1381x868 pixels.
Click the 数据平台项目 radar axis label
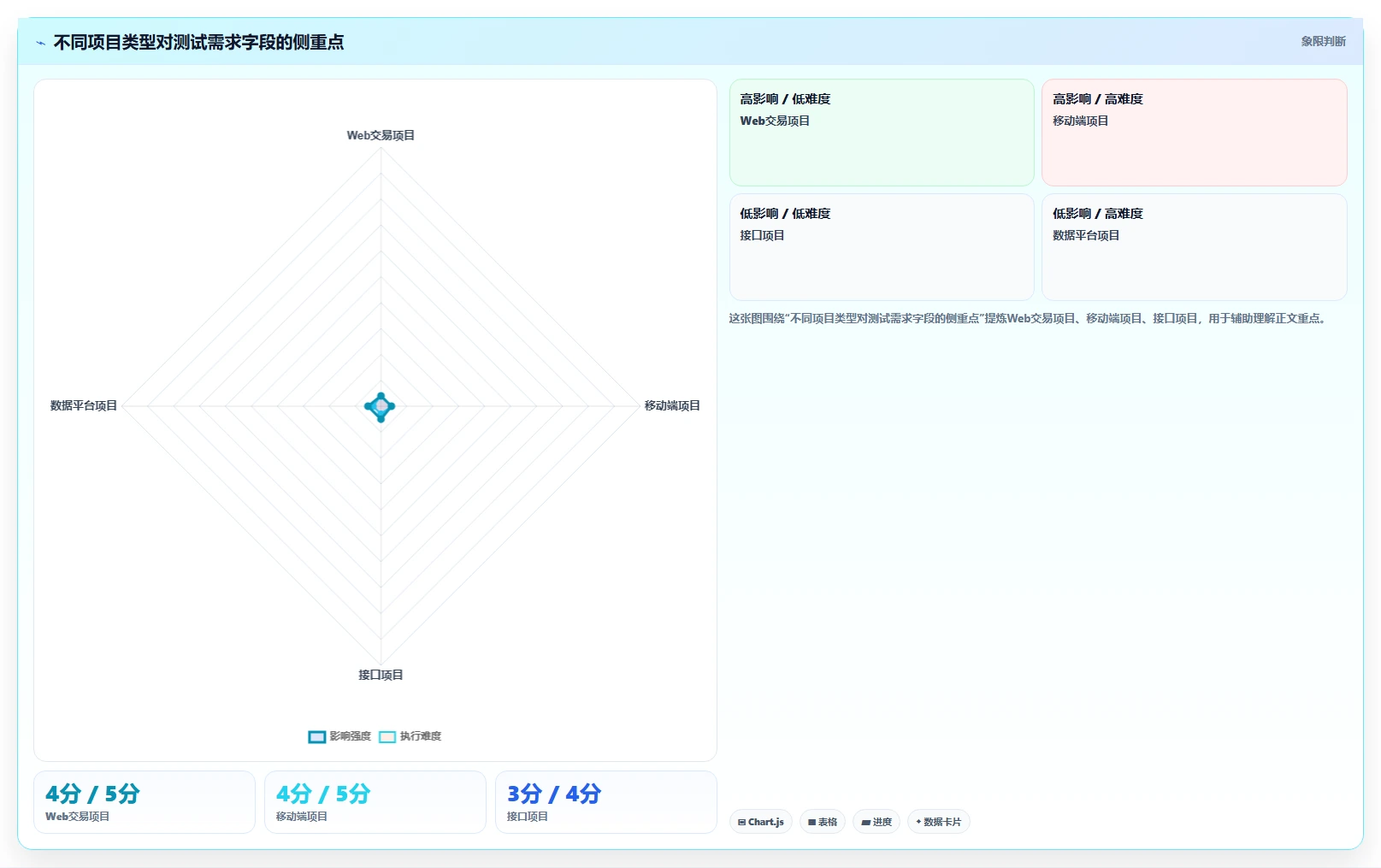click(x=84, y=405)
